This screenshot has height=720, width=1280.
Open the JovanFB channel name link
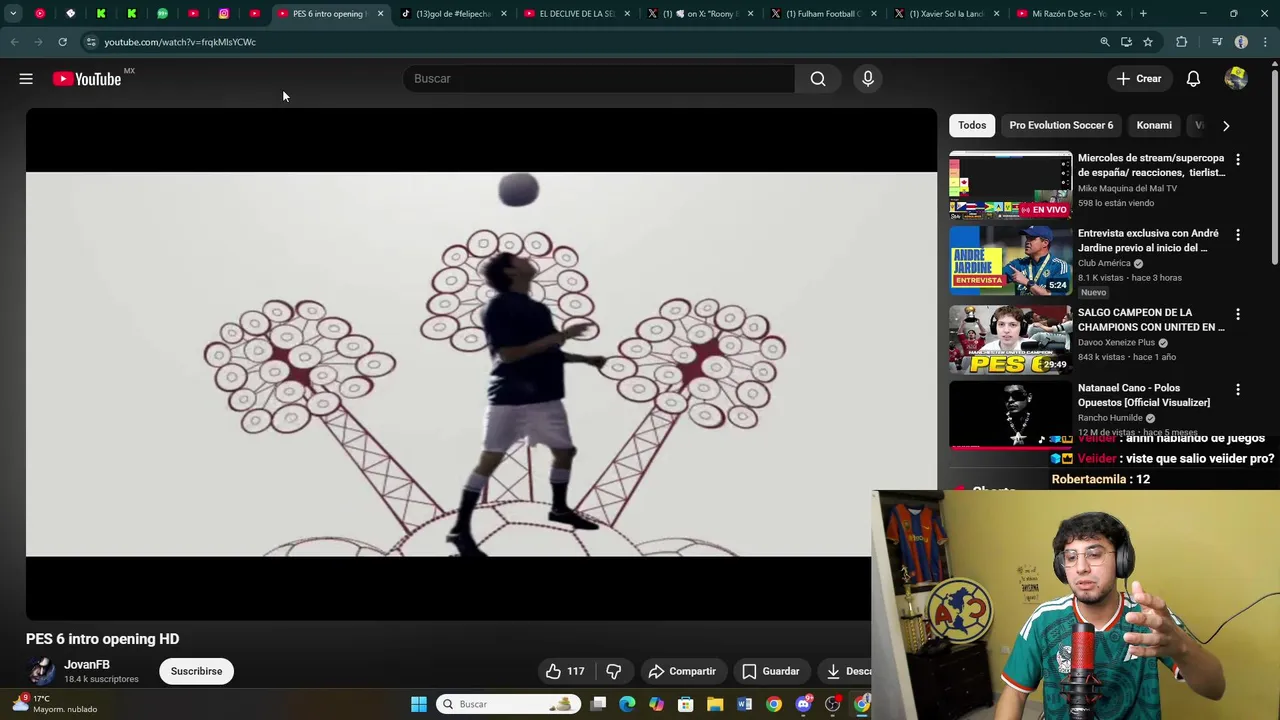[87, 665]
